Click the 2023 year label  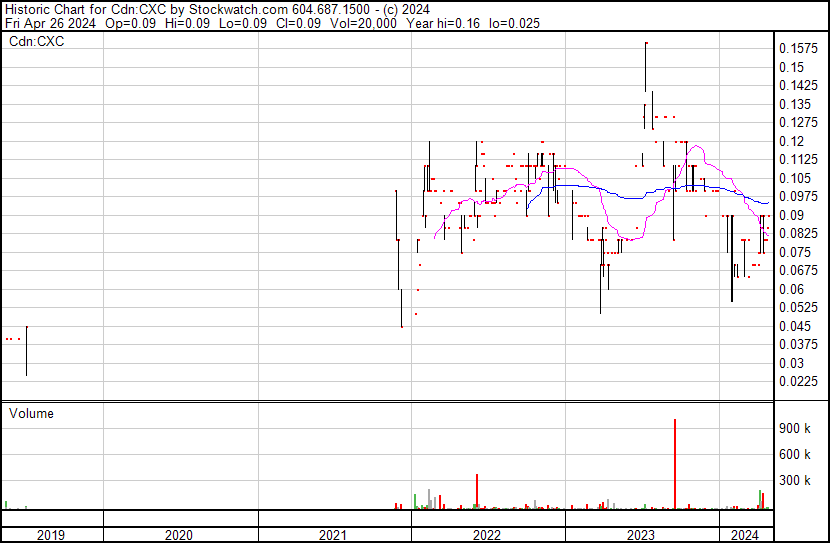coord(640,535)
